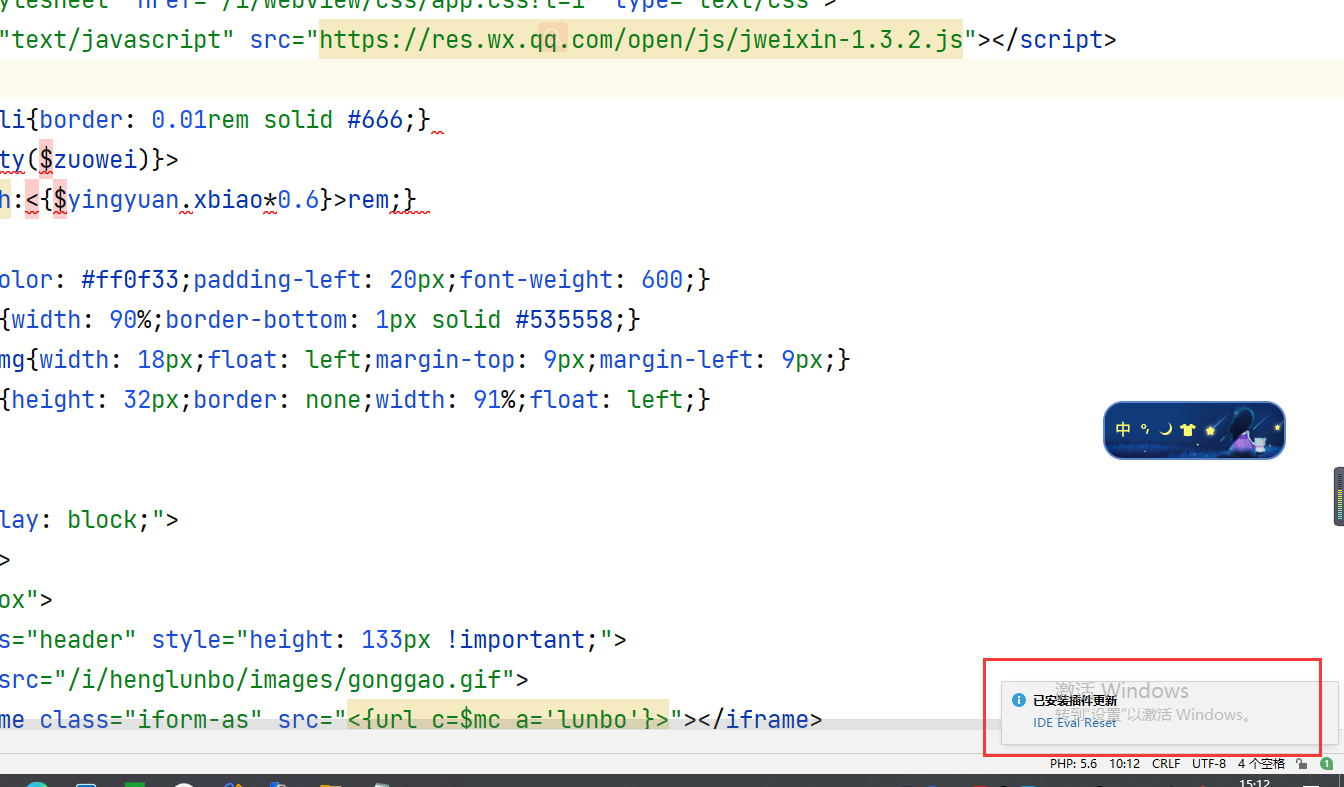Open CRLF line separator selector
The width and height of the screenshot is (1344, 787).
pos(1166,763)
